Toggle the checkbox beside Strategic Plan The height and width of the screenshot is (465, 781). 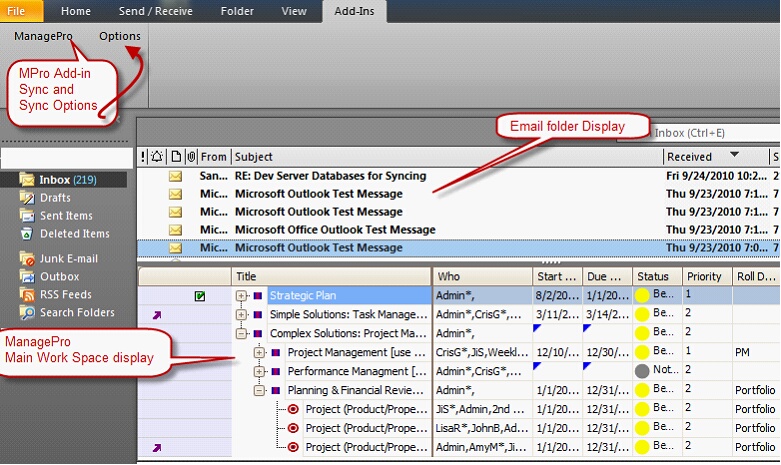tap(200, 296)
